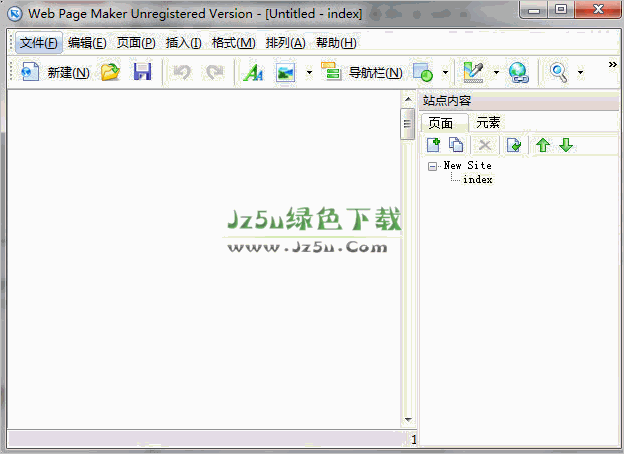Select the index page in the tree
Screen dimensions: 624x454
tap(478, 180)
